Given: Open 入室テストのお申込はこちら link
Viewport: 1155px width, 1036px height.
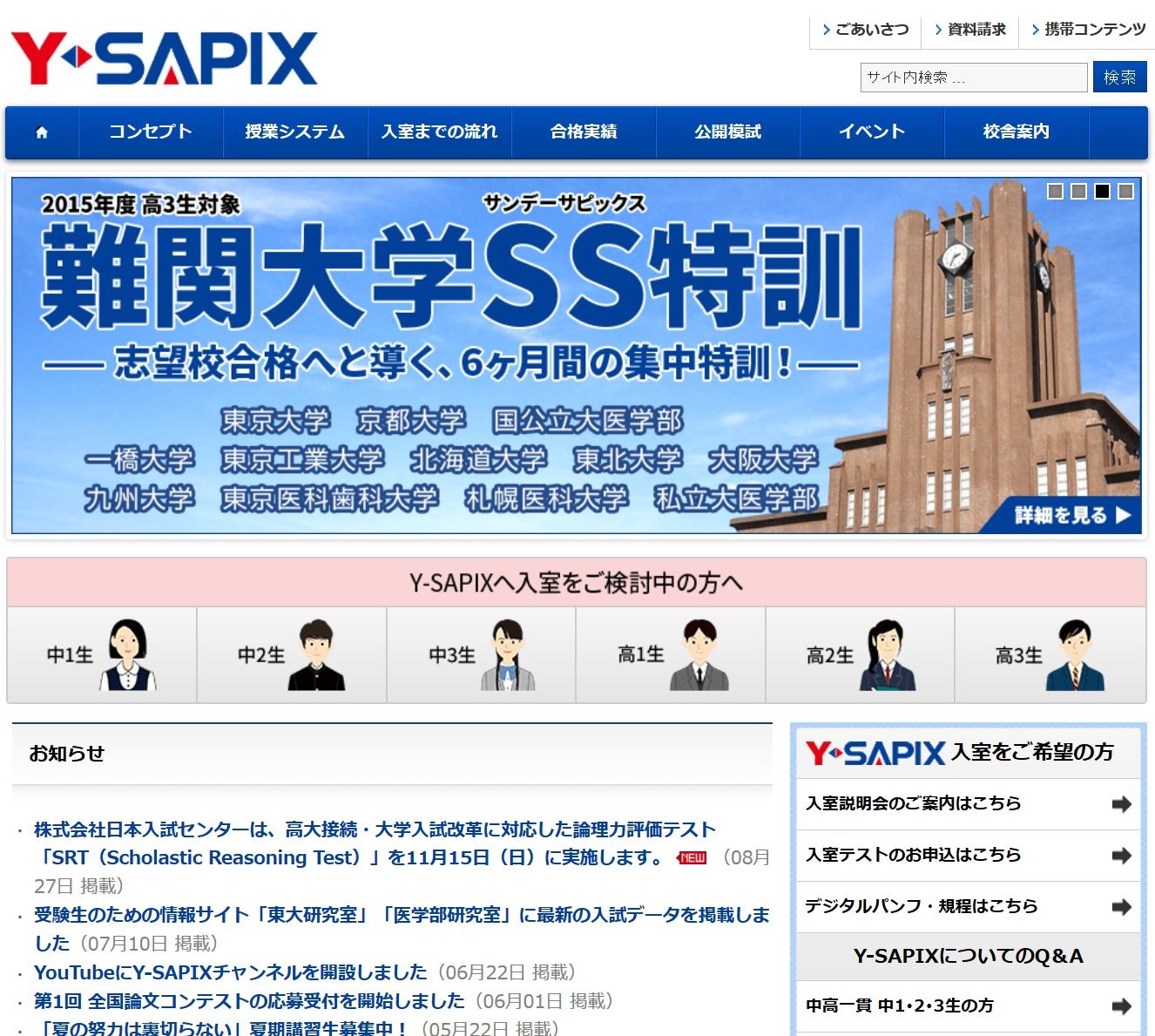Looking at the screenshot, I should click(969, 855).
